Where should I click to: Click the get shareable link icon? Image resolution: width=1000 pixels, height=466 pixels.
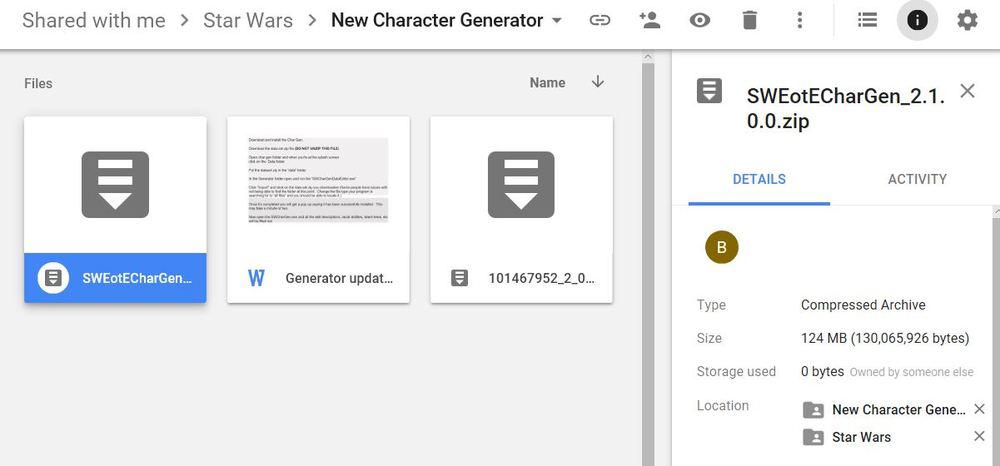(x=599, y=21)
